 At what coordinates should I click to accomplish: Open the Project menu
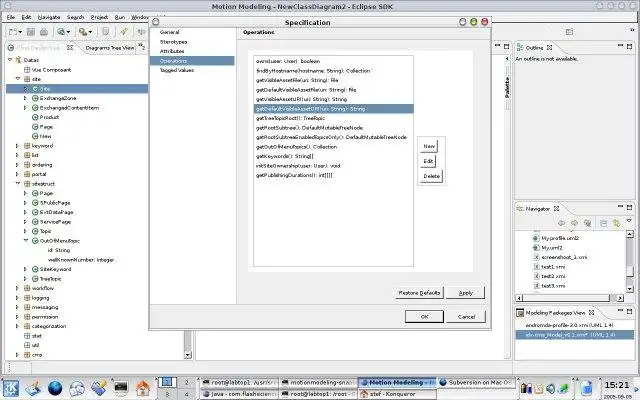click(99, 17)
